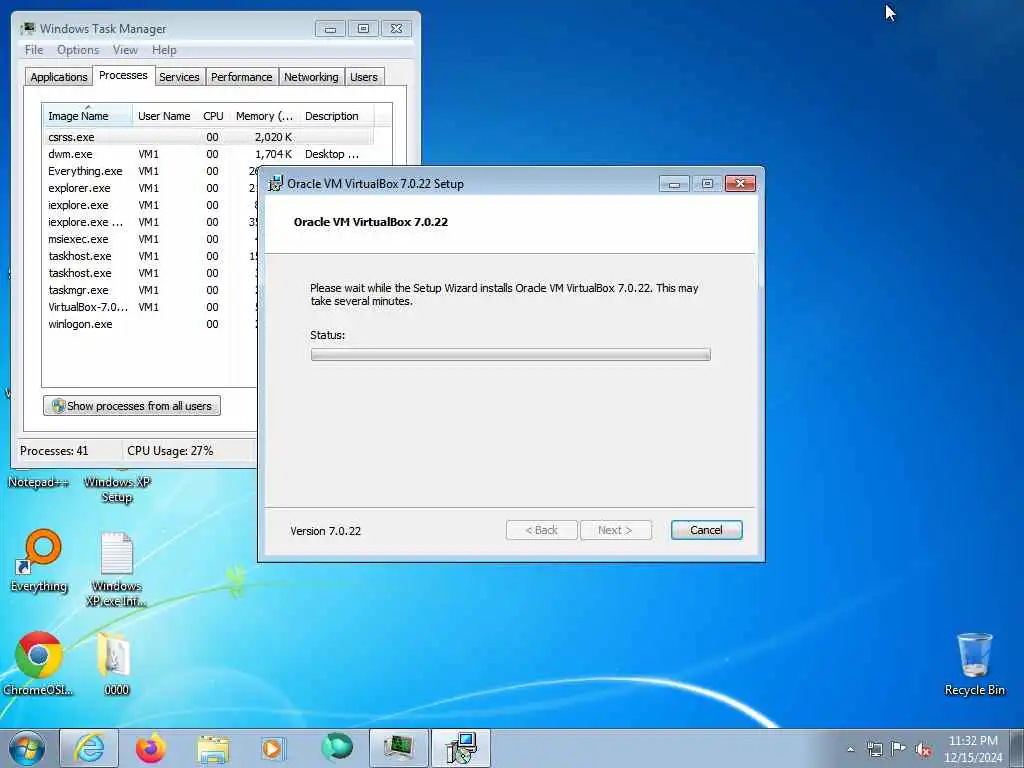Switch to the Processes tab

[123, 75]
